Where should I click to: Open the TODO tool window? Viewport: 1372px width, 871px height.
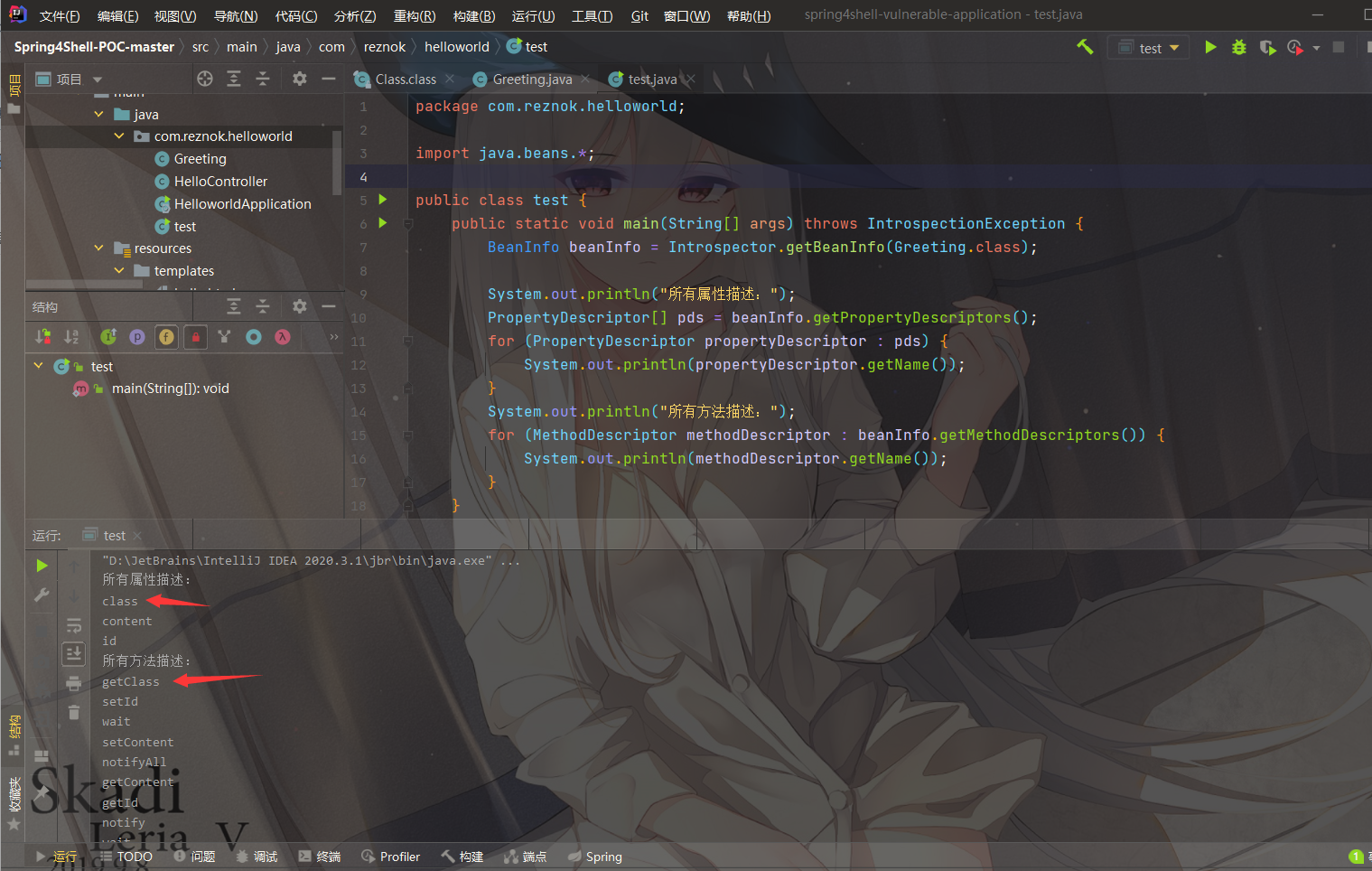pyautogui.click(x=126, y=857)
